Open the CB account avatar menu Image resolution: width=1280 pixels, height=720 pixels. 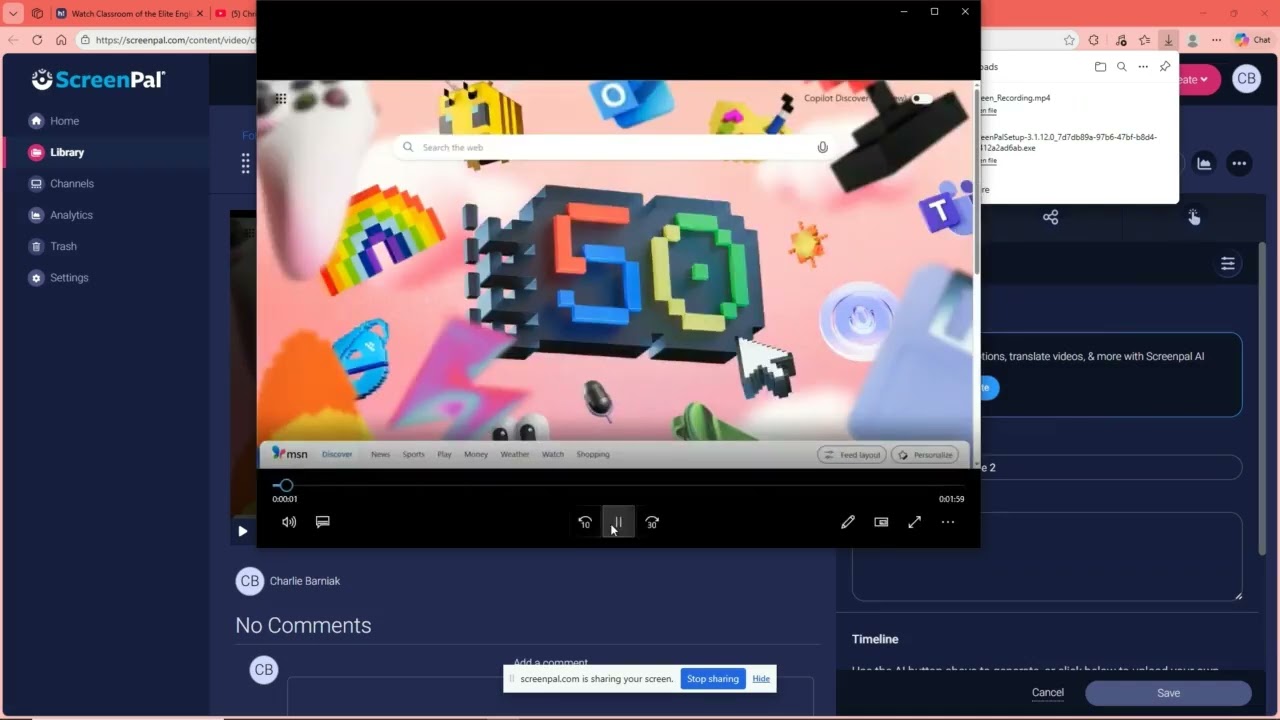click(1246, 79)
